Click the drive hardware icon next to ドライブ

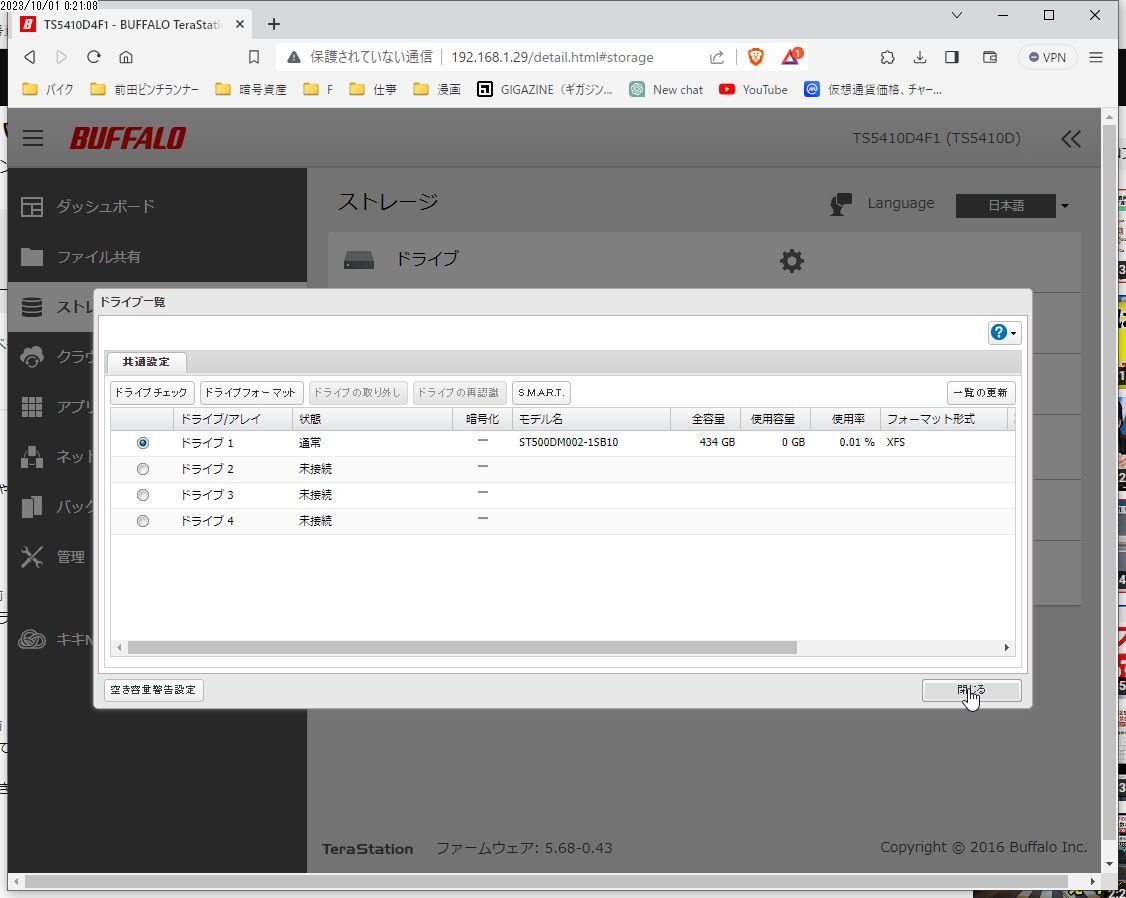coord(359,260)
